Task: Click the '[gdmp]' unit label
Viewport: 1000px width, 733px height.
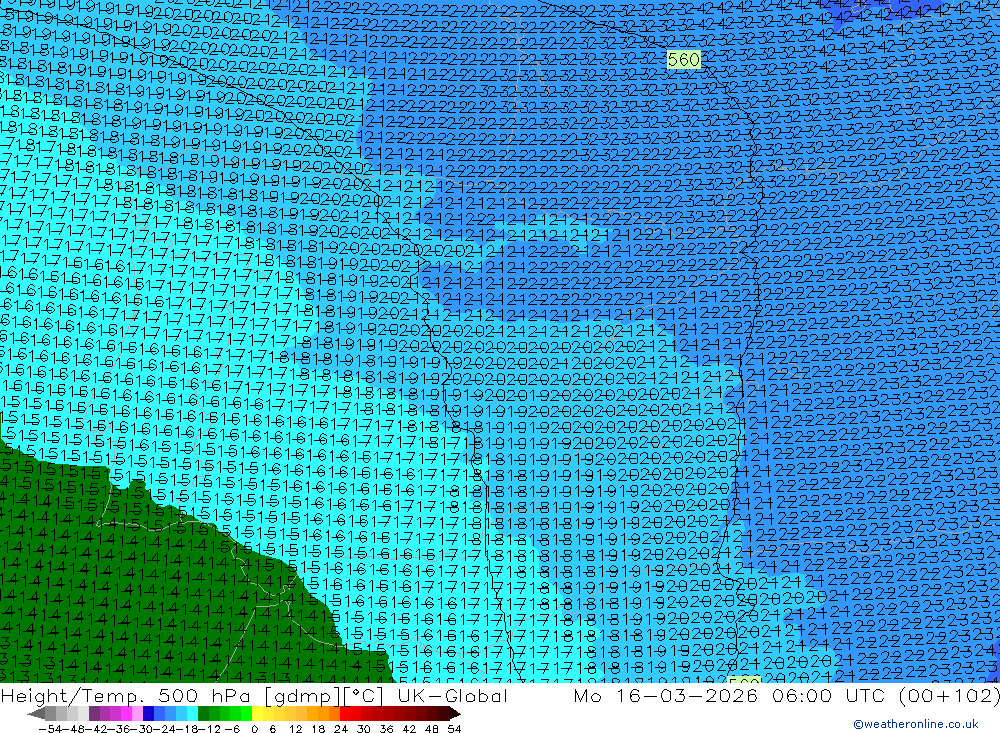Action: tap(303, 696)
